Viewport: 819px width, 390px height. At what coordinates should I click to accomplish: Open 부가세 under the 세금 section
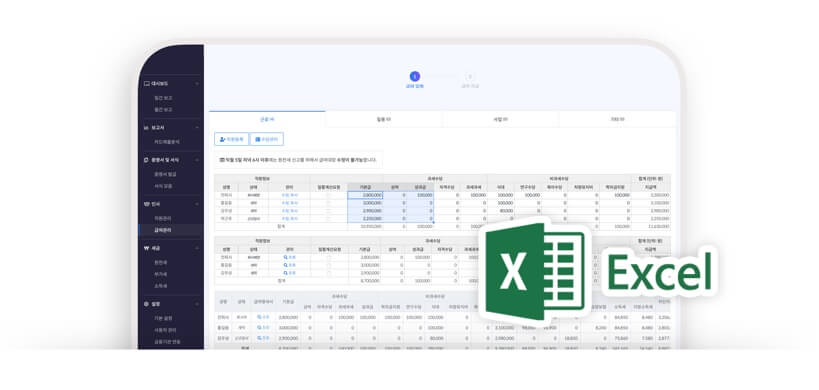pyautogui.click(x=160, y=274)
